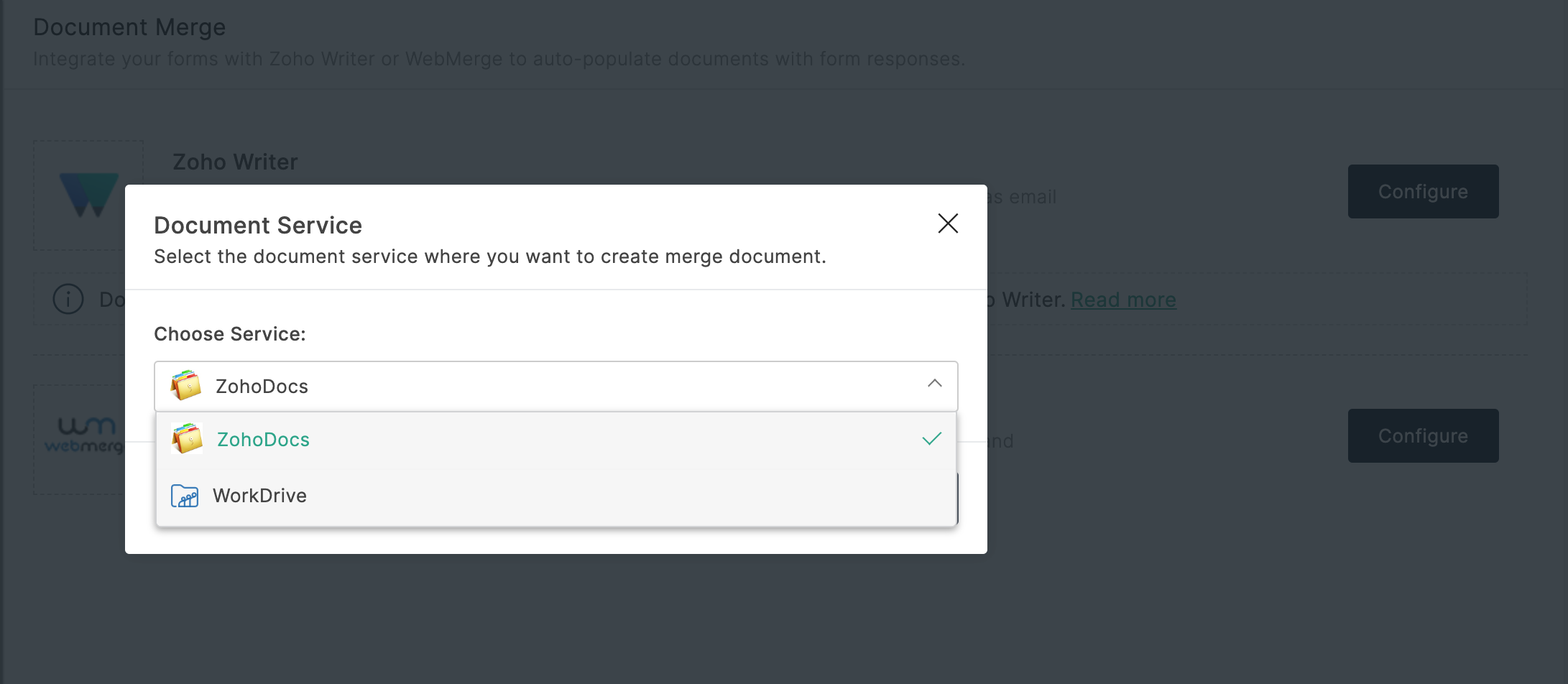1568x684 pixels.
Task: Click the circled info icon
Action: coord(68,299)
